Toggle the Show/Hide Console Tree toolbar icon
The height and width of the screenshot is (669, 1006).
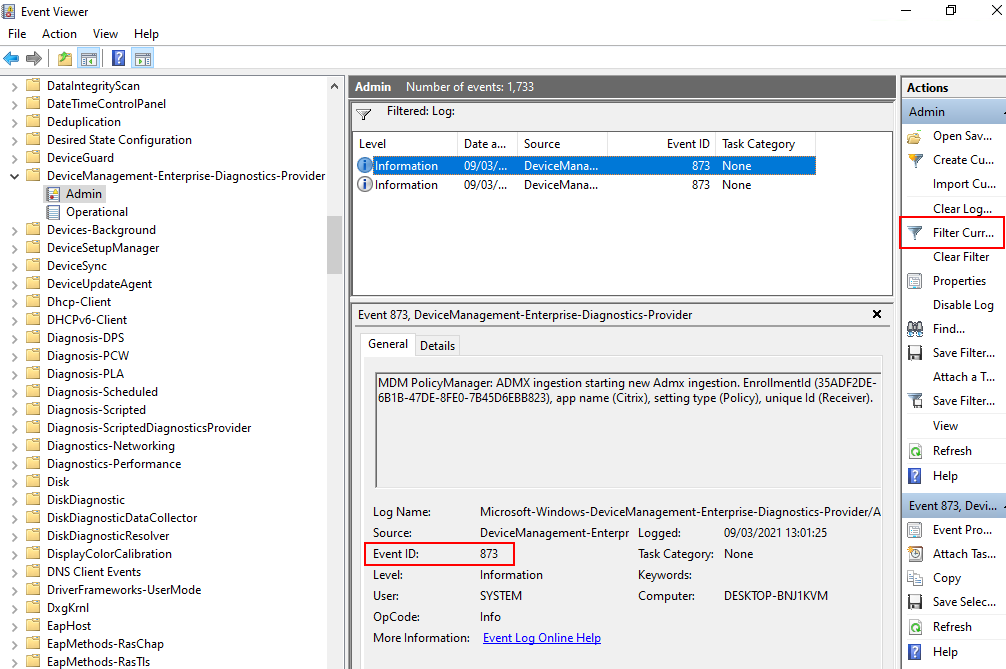tap(89, 59)
